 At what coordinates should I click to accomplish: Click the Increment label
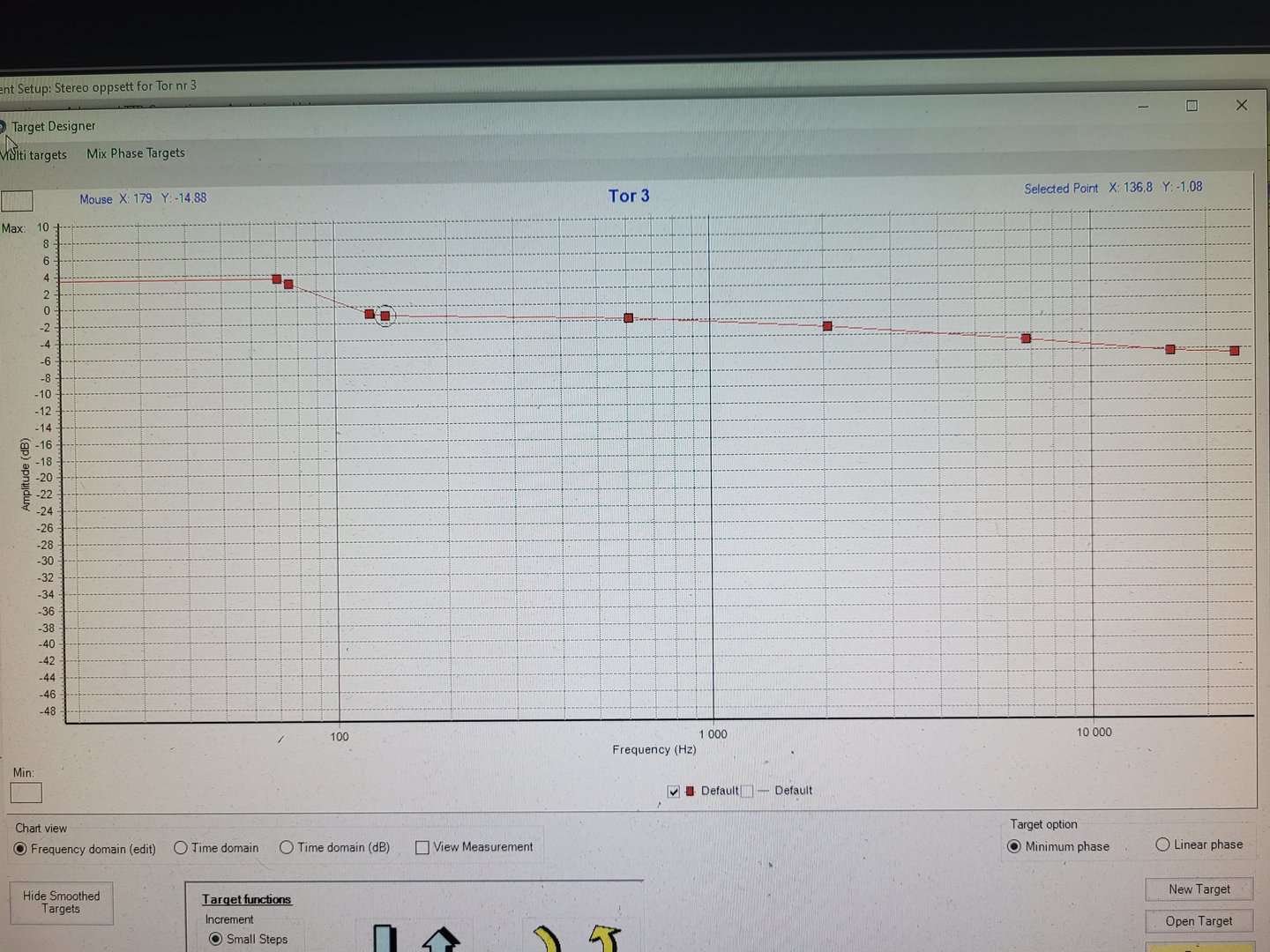(x=229, y=919)
